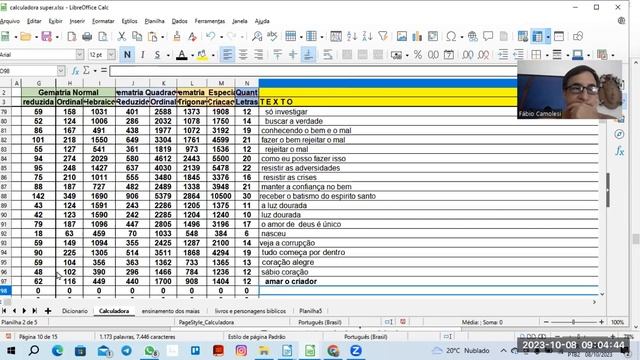Save the spreadsheet with the Save icon
640x360 pixels.
tap(47, 37)
